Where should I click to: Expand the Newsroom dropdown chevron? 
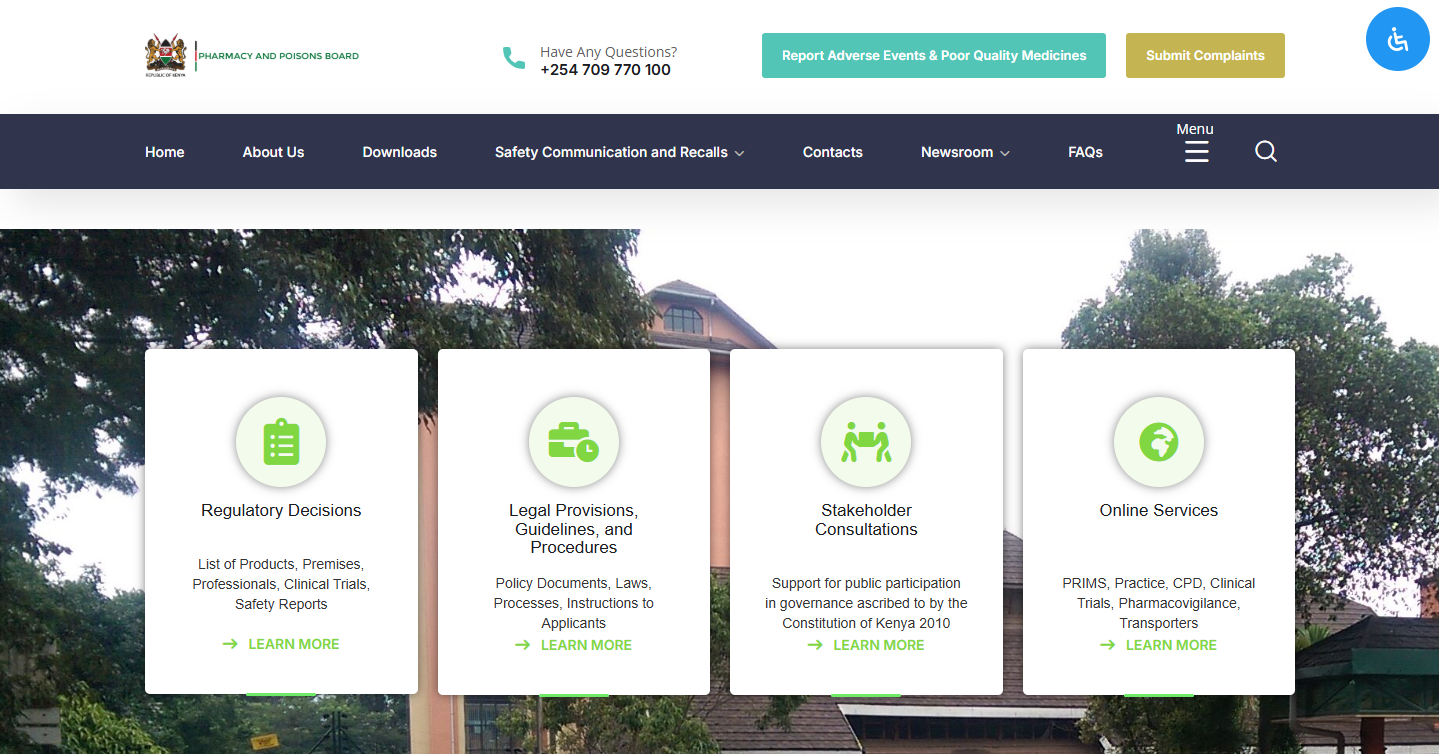pyautogui.click(x=1005, y=153)
